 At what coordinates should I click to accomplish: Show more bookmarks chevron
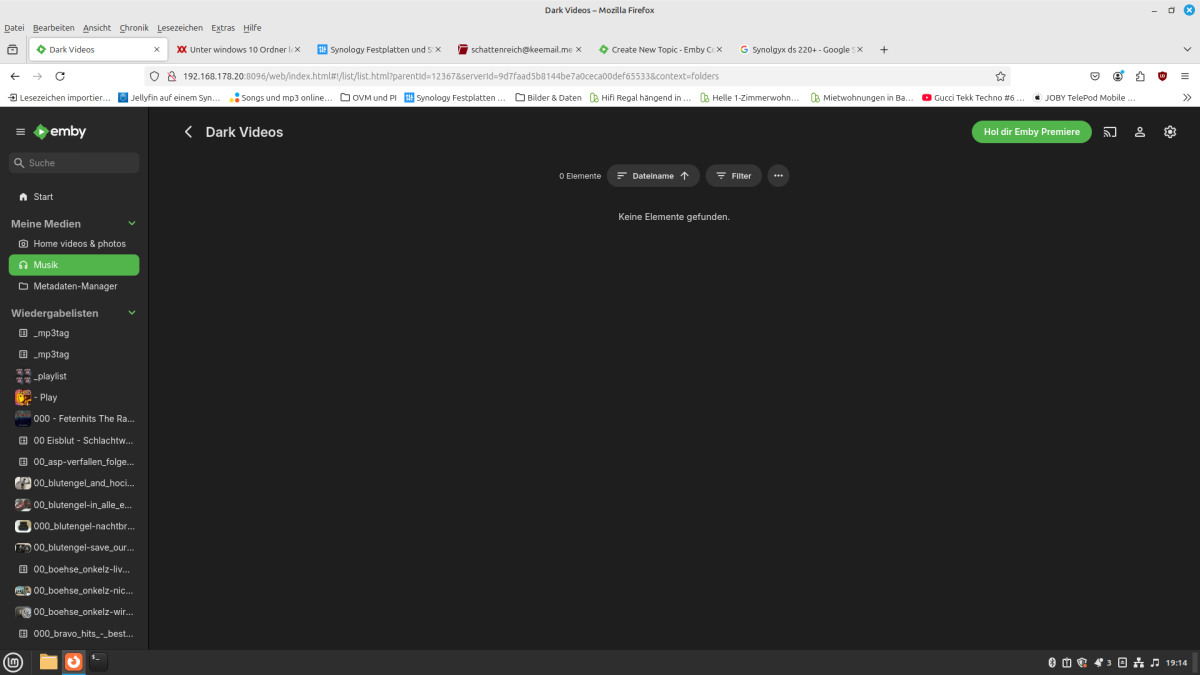click(1187, 98)
